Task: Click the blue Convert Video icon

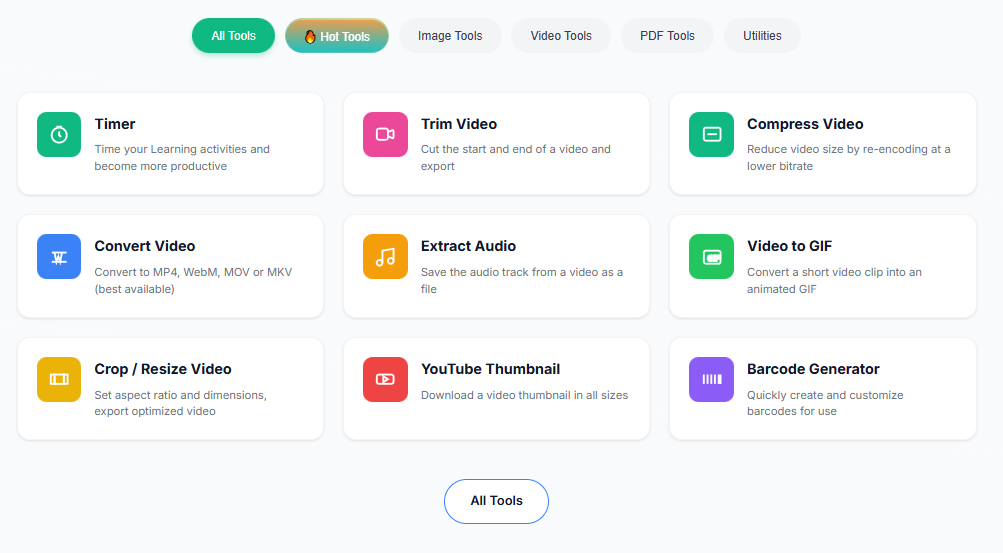Action: coord(59,257)
